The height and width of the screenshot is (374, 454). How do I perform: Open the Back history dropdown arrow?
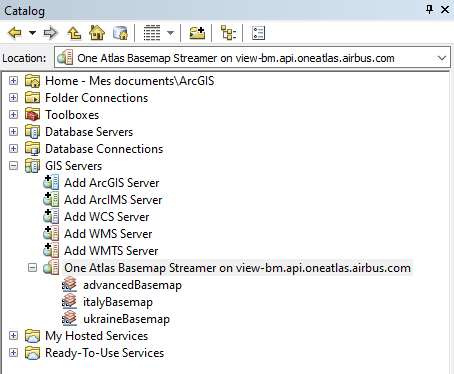click(x=32, y=33)
